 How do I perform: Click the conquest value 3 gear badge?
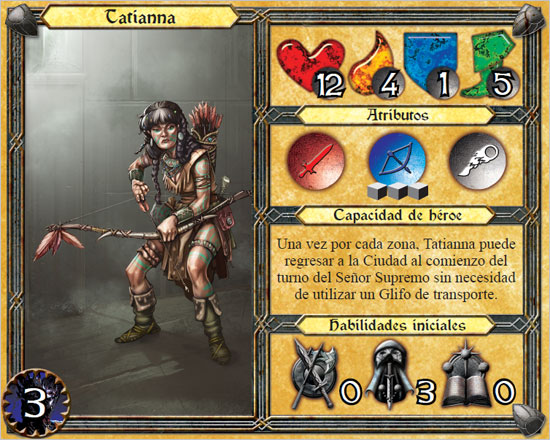coord(35,404)
